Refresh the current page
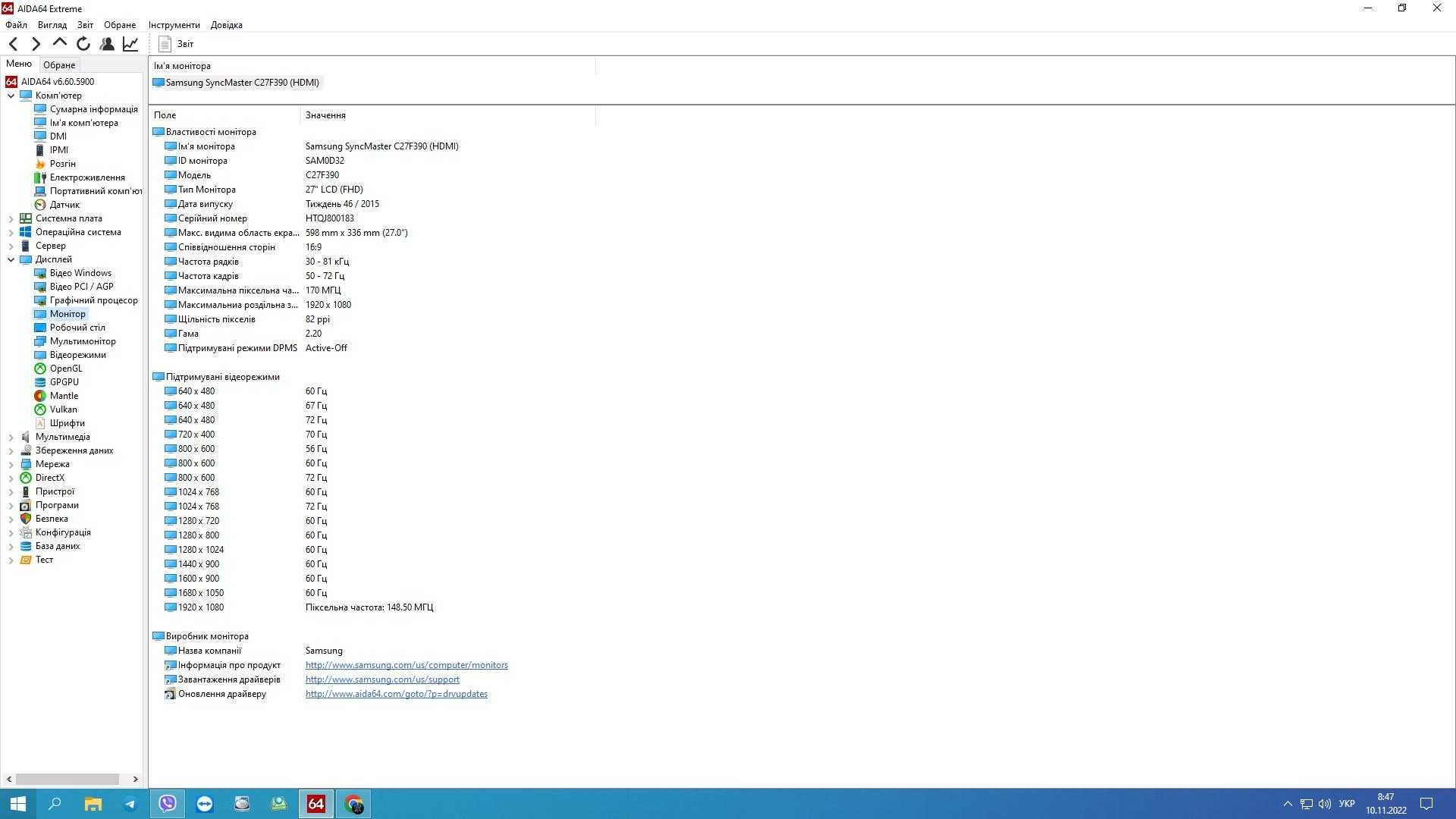The height and width of the screenshot is (819, 1456). pyautogui.click(x=83, y=44)
